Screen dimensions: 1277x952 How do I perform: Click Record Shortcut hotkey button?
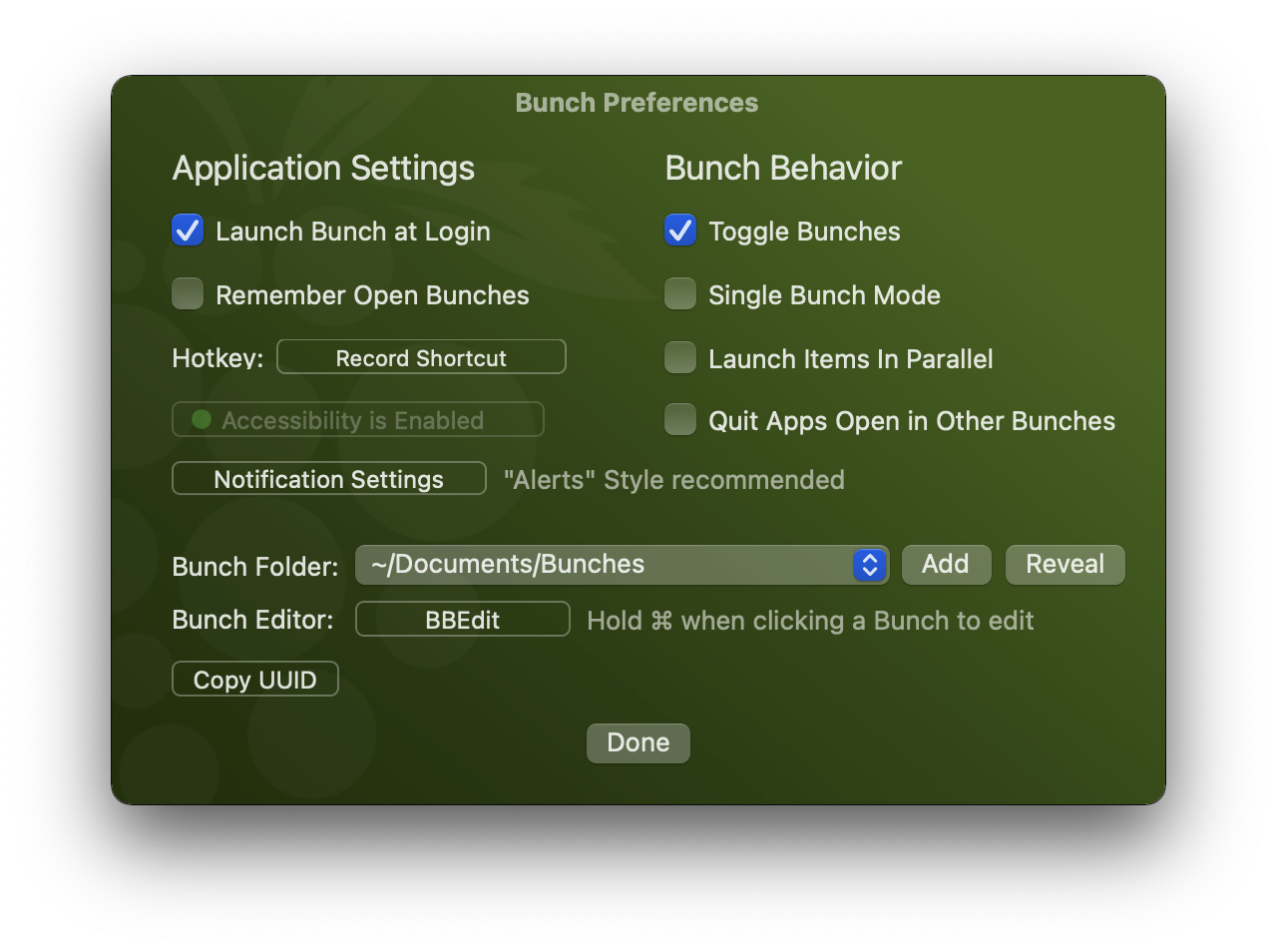(421, 357)
